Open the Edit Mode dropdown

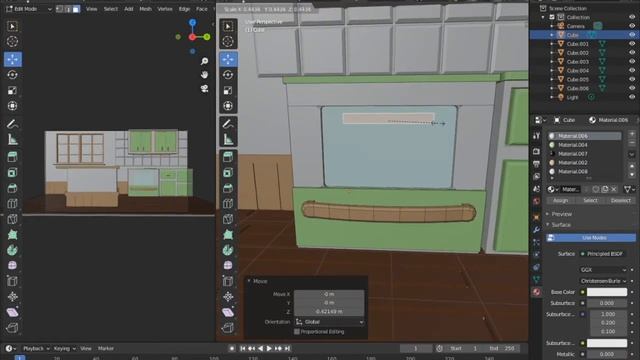coord(29,9)
